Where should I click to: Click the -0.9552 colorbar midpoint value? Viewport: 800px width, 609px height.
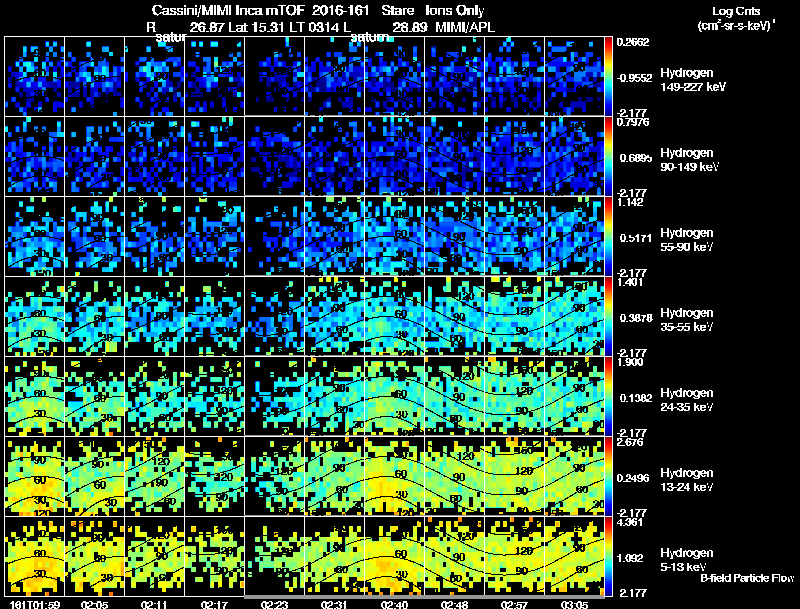coord(634,78)
